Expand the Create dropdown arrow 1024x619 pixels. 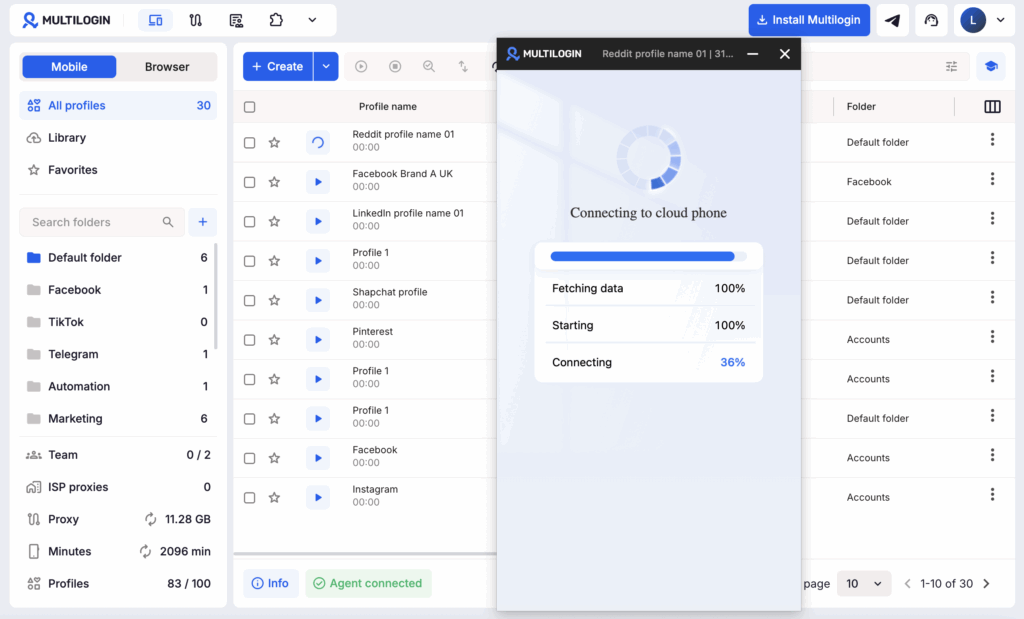point(326,67)
